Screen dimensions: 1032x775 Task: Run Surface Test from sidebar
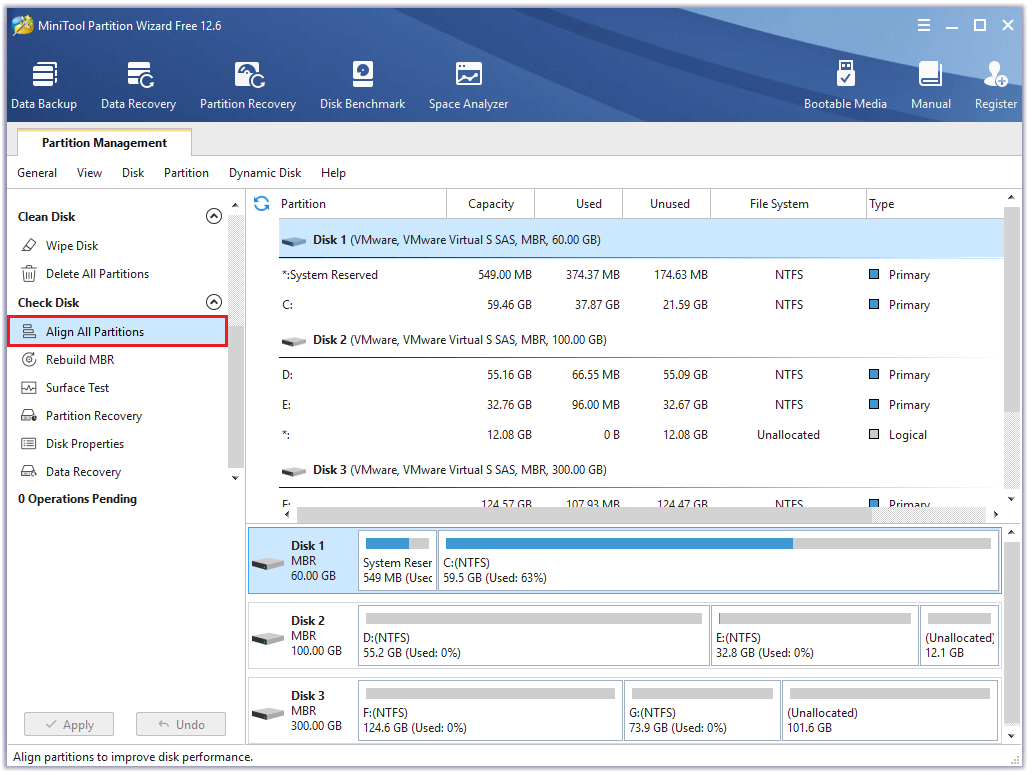coord(77,388)
